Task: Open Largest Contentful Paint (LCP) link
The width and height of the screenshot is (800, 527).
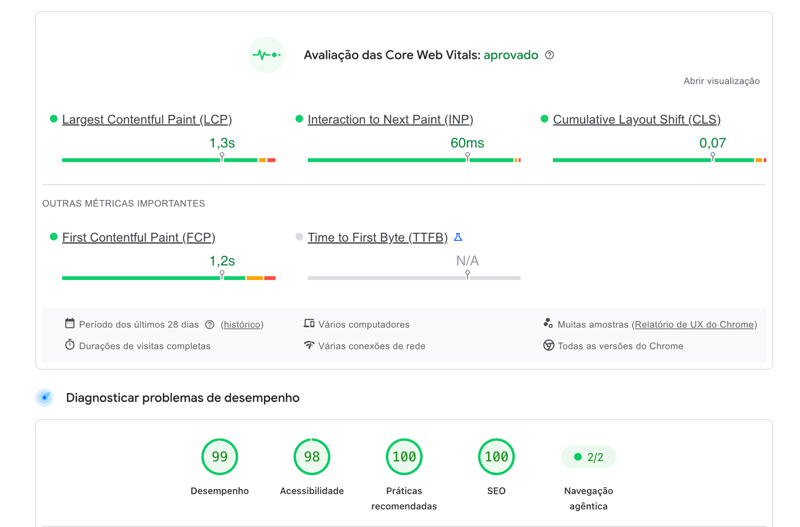Action: [147, 119]
